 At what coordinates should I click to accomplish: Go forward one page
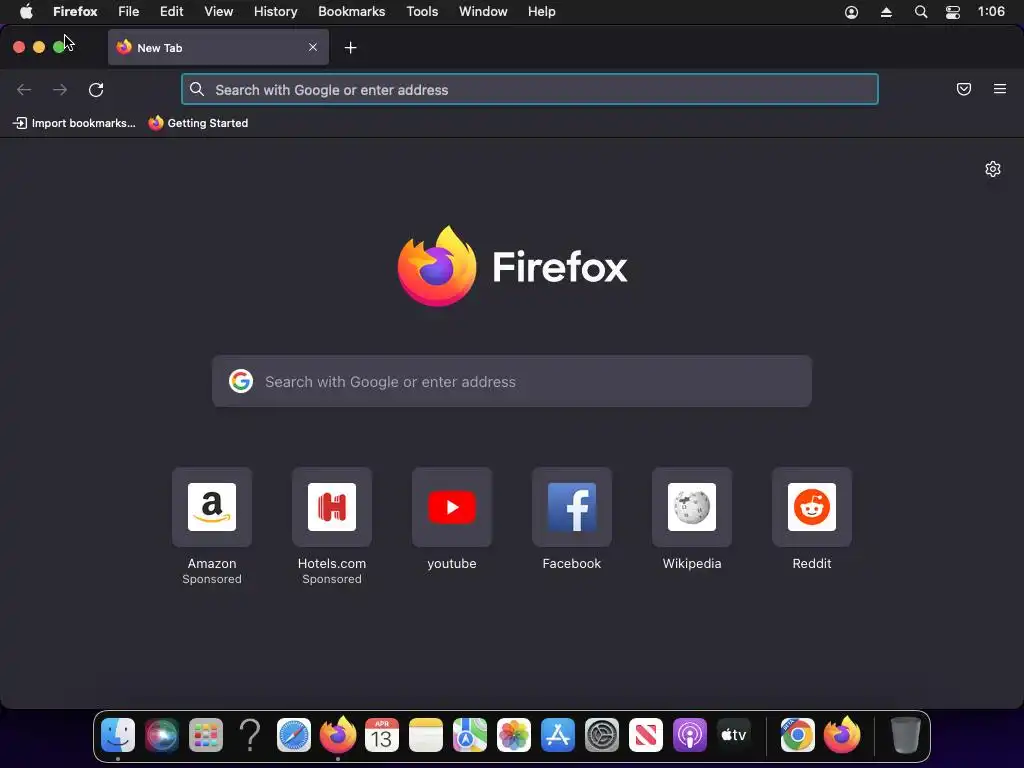tap(60, 89)
